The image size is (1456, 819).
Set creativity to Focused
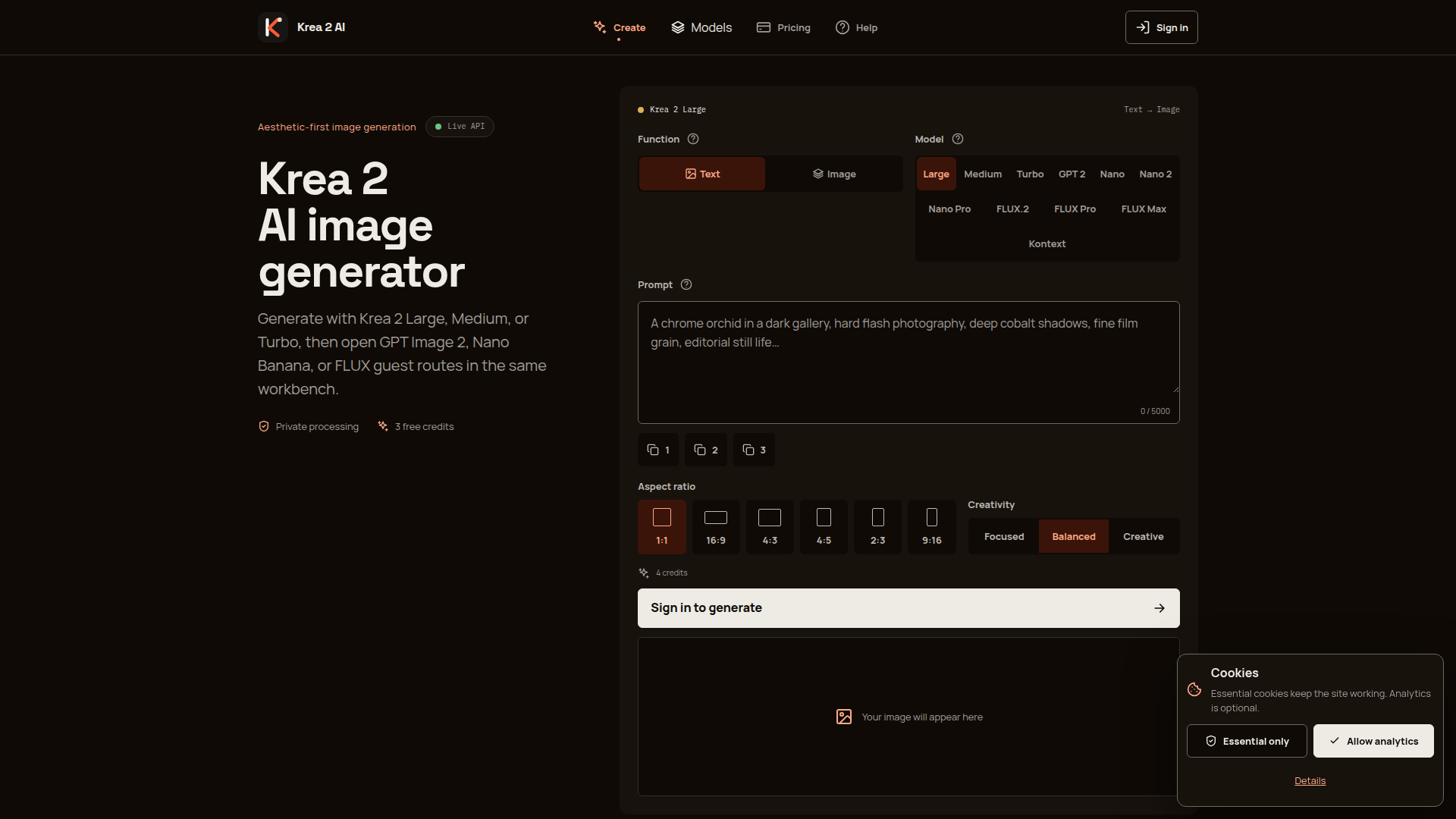tap(1004, 536)
